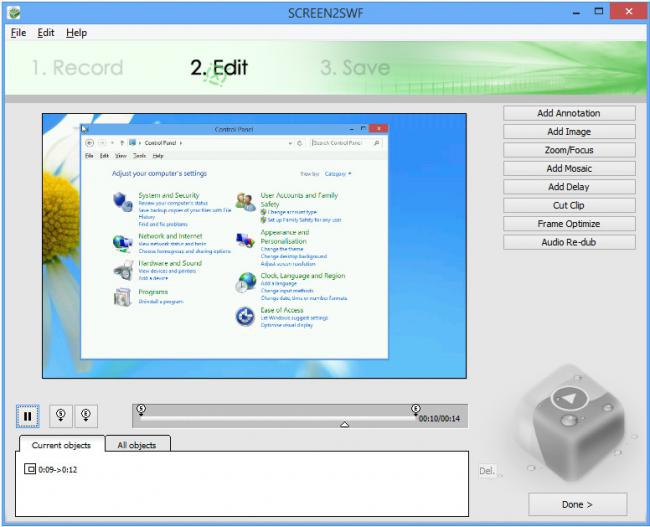Image resolution: width=650 pixels, height=527 pixels.
Task: Minimize the SCREEN2SWF window
Action: [576, 13]
